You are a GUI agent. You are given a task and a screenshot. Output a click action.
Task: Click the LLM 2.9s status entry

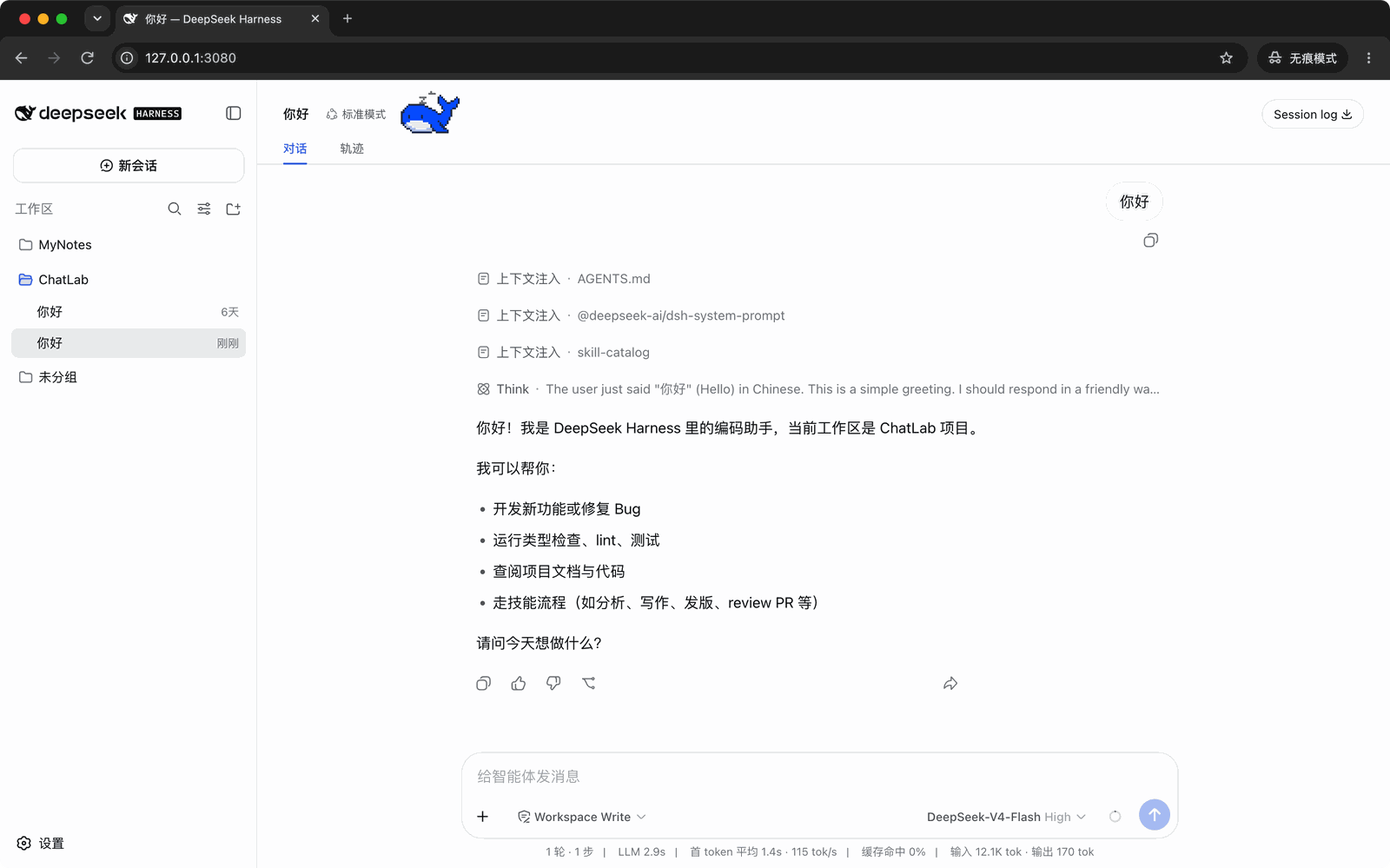click(x=642, y=852)
